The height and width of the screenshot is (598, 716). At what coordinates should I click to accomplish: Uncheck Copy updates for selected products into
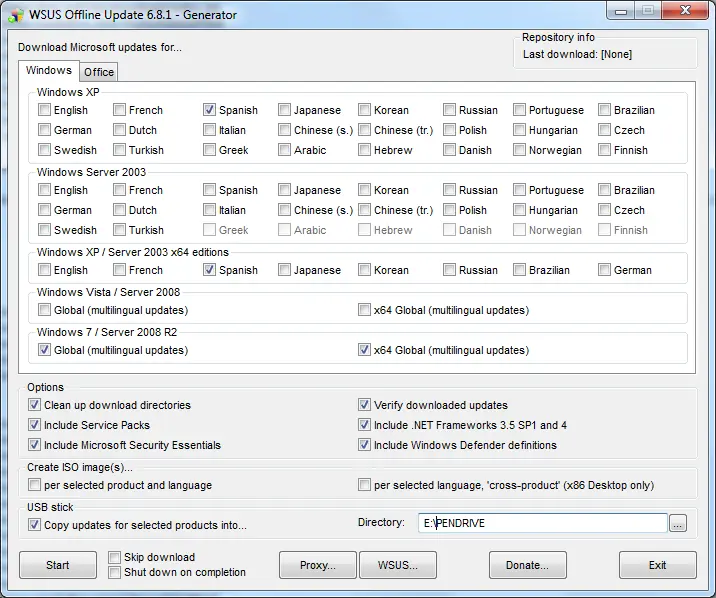tap(34, 525)
